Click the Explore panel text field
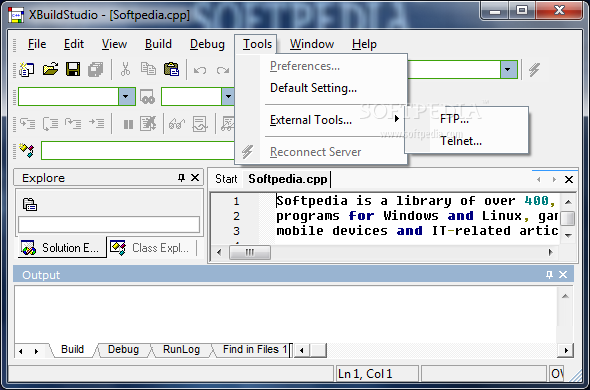The height and width of the screenshot is (390, 590). pyautogui.click(x=109, y=225)
